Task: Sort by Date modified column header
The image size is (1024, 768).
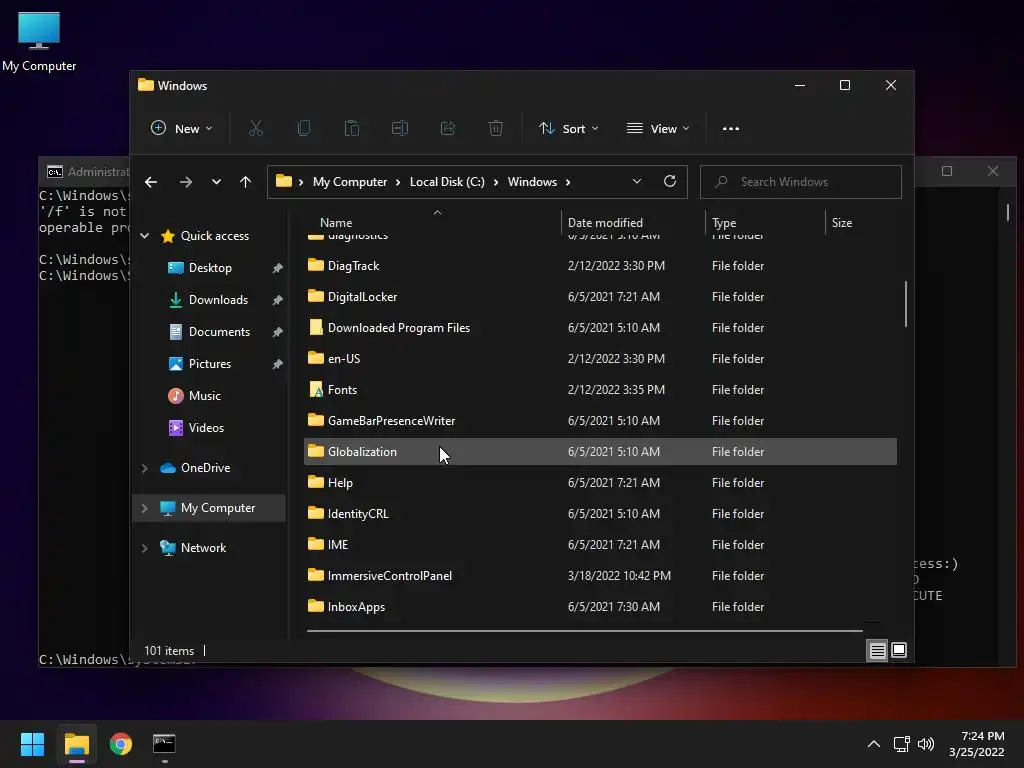Action: pyautogui.click(x=633, y=223)
